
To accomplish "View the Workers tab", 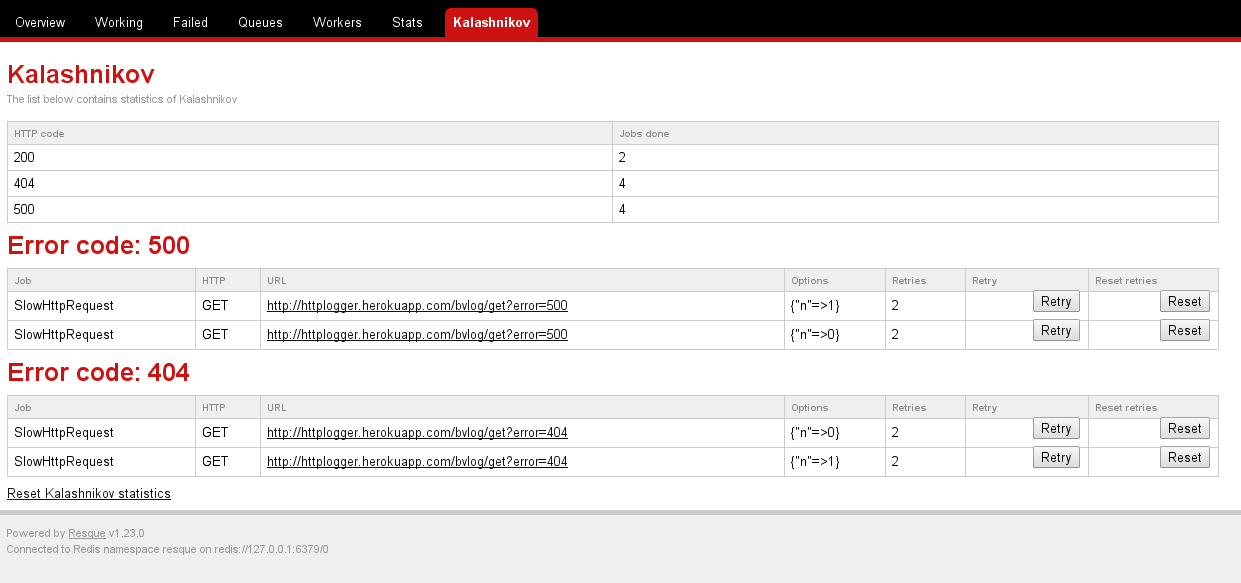I will 337,22.
